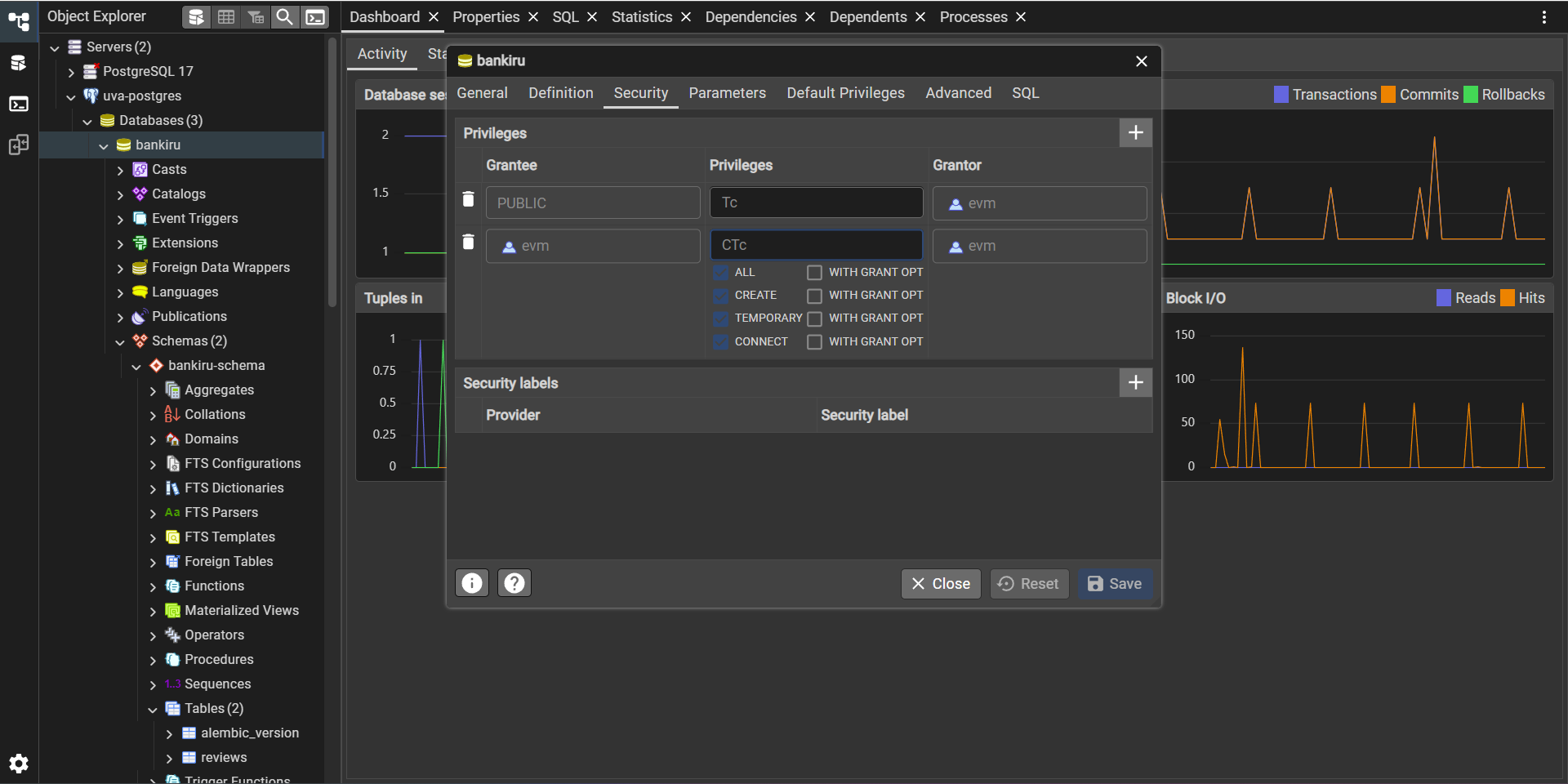The height and width of the screenshot is (784, 1568).
Task: Close the SQL tab in the top bar
Action: [592, 17]
